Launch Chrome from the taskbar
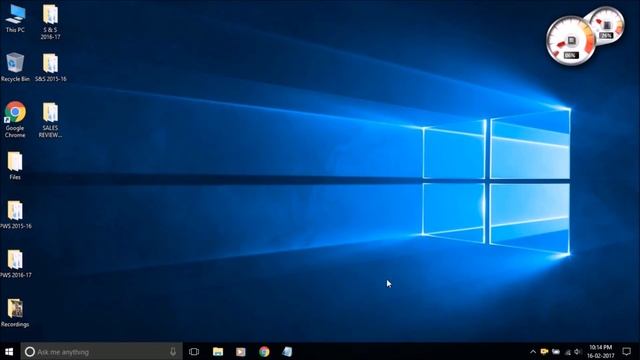Screen dimensions: 640x360 [264, 352]
